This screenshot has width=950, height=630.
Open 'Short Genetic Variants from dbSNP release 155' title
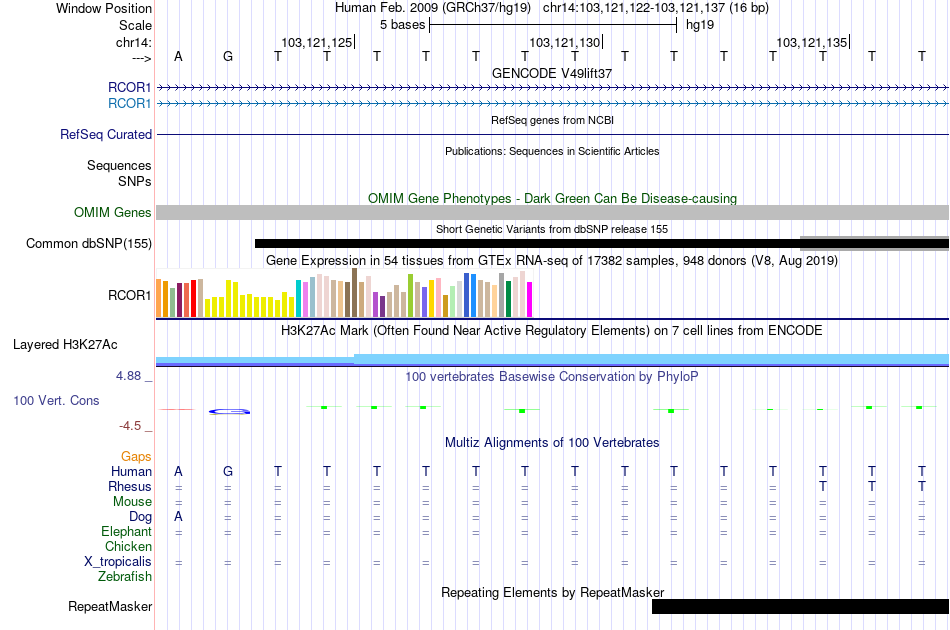[x=552, y=229]
